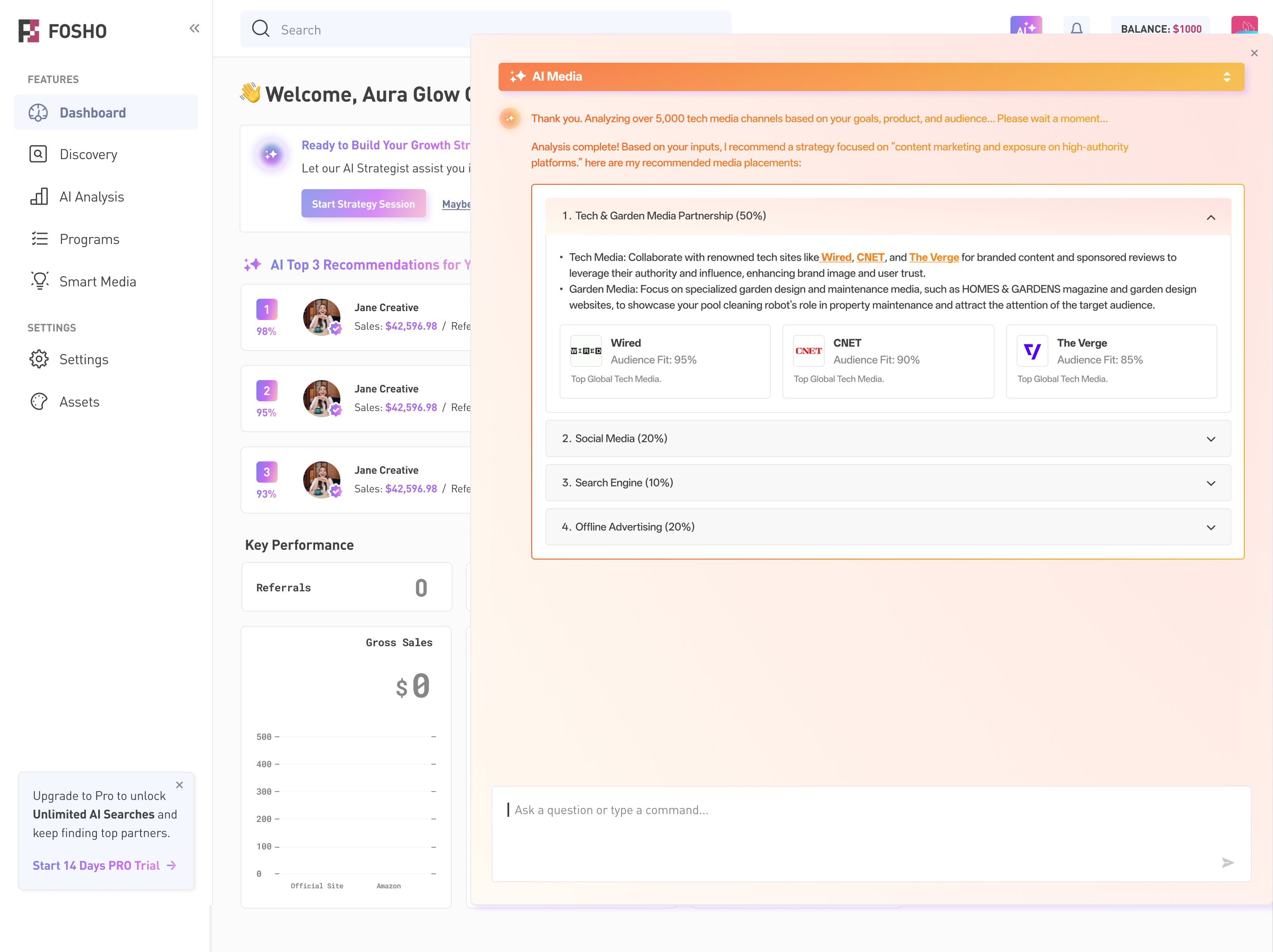The height and width of the screenshot is (952, 1273).
Task: Expand the Search Engine (10%) section
Action: point(888,482)
